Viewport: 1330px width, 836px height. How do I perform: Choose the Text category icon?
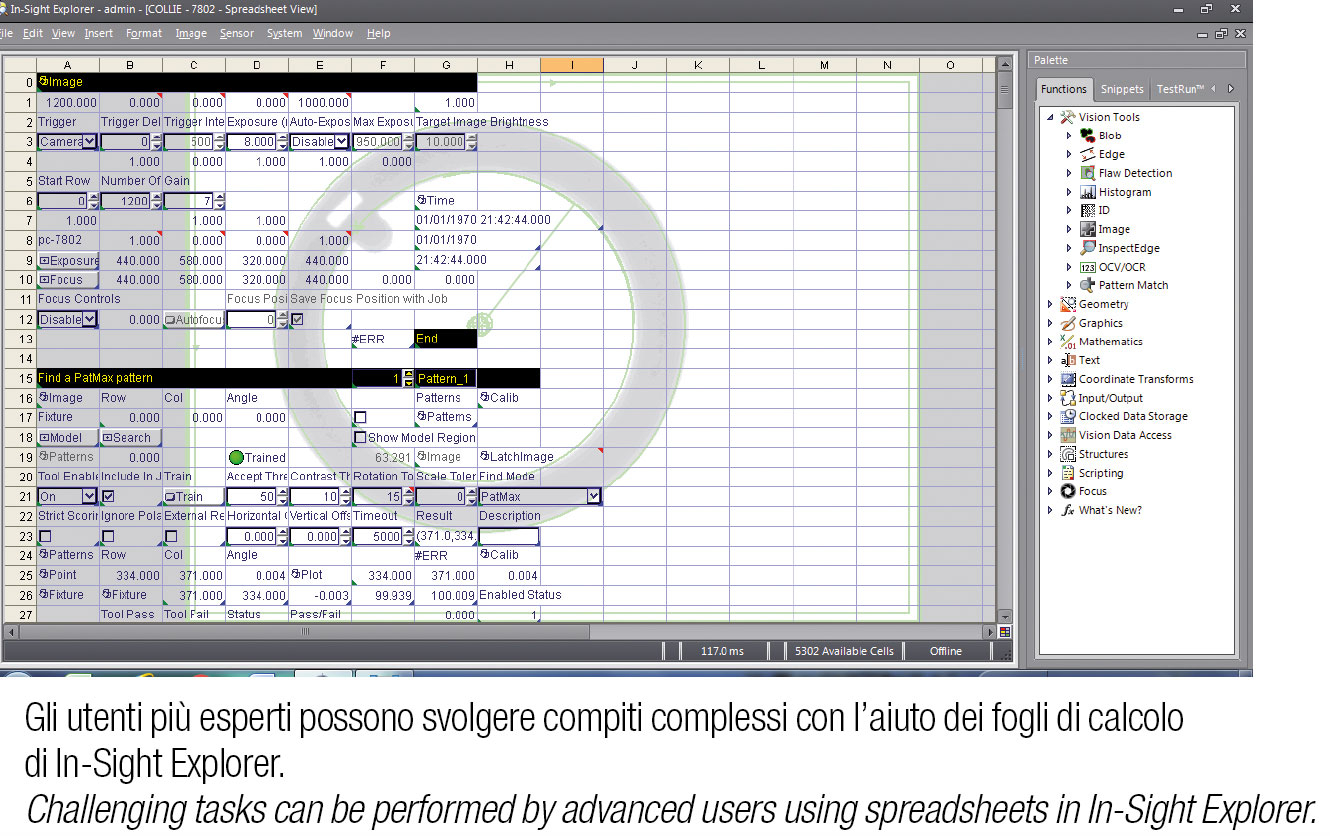click(x=1068, y=360)
